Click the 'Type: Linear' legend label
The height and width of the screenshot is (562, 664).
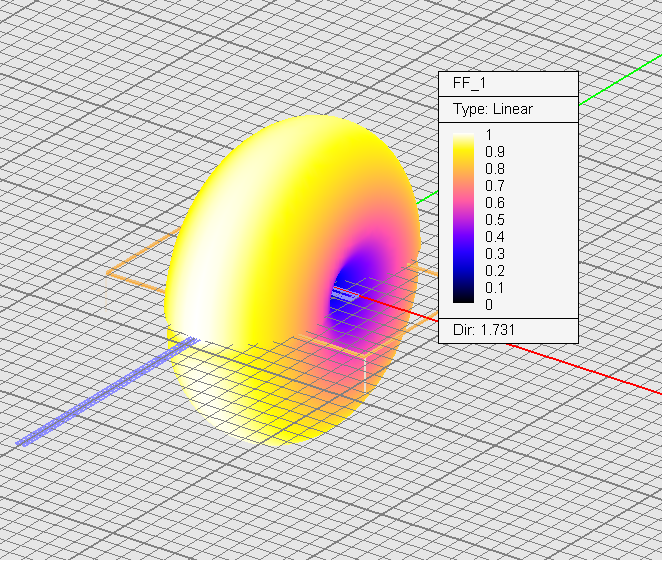pos(493,109)
